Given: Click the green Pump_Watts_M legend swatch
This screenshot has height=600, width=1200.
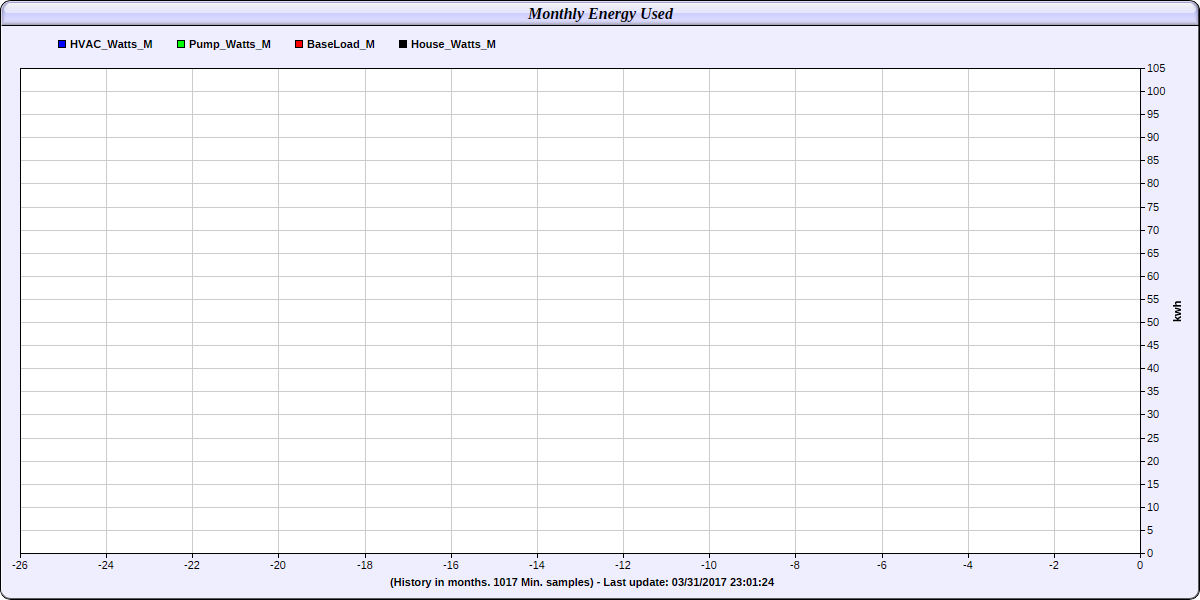Looking at the screenshot, I should click(x=181, y=45).
